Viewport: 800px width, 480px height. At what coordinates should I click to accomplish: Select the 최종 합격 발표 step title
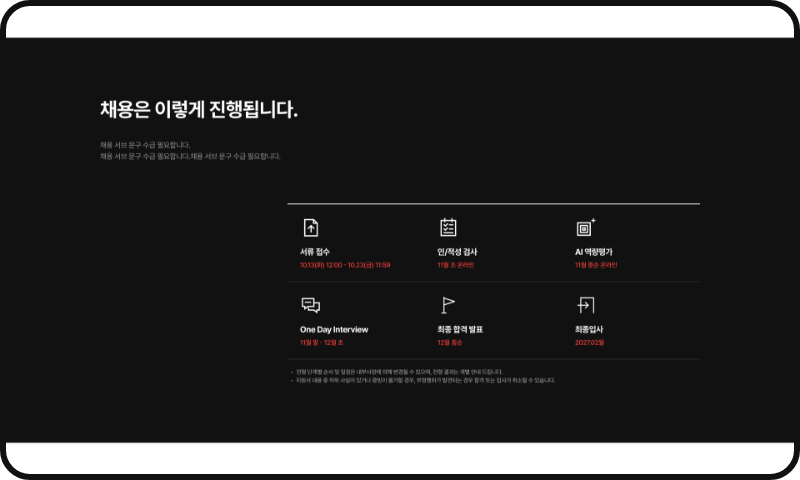click(x=460, y=330)
